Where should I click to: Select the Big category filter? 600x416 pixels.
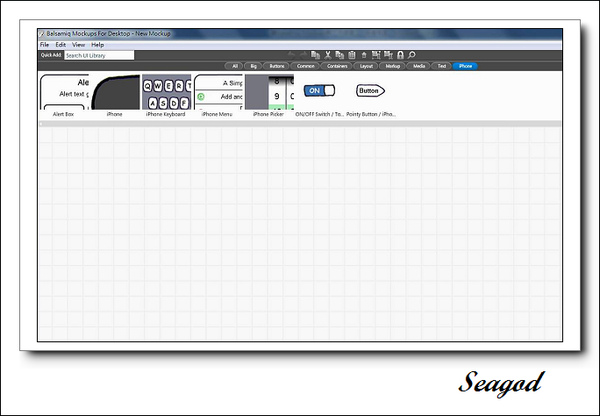[x=253, y=66]
